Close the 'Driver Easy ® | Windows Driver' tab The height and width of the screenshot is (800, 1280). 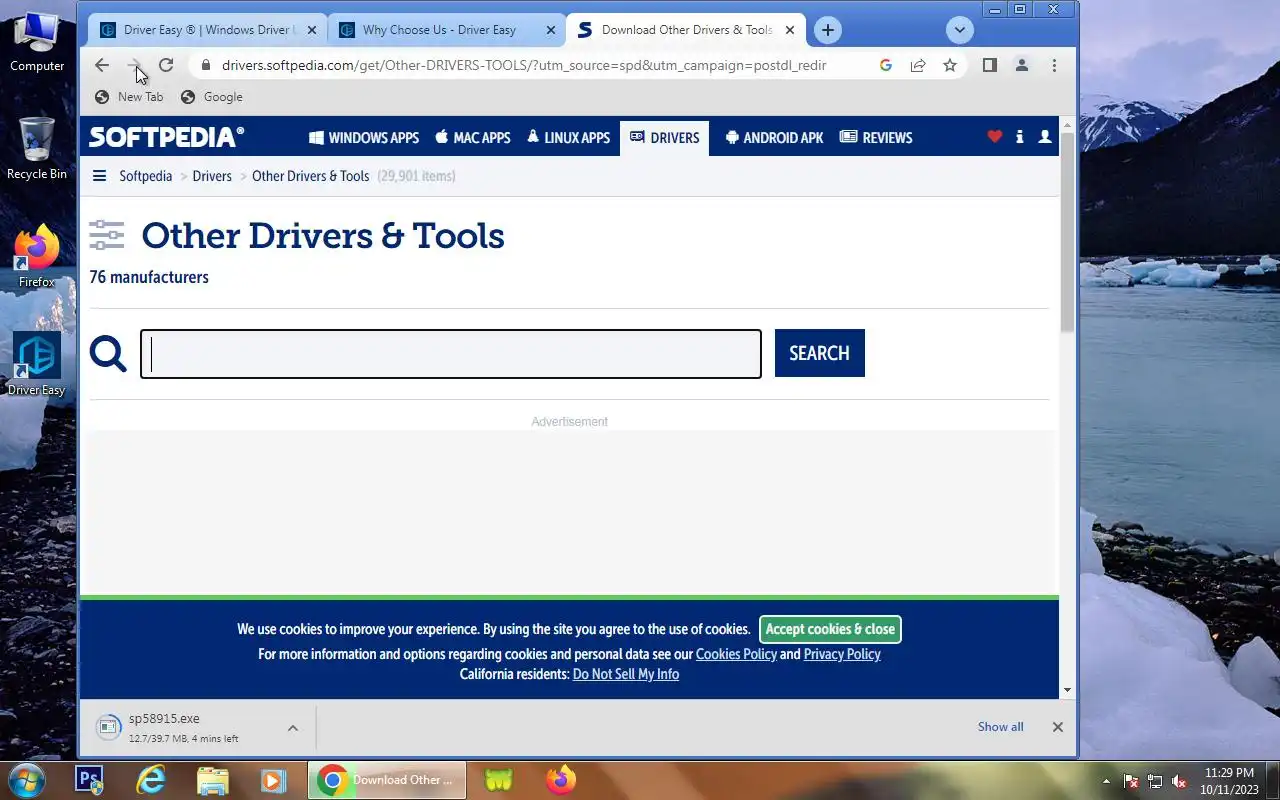312,30
